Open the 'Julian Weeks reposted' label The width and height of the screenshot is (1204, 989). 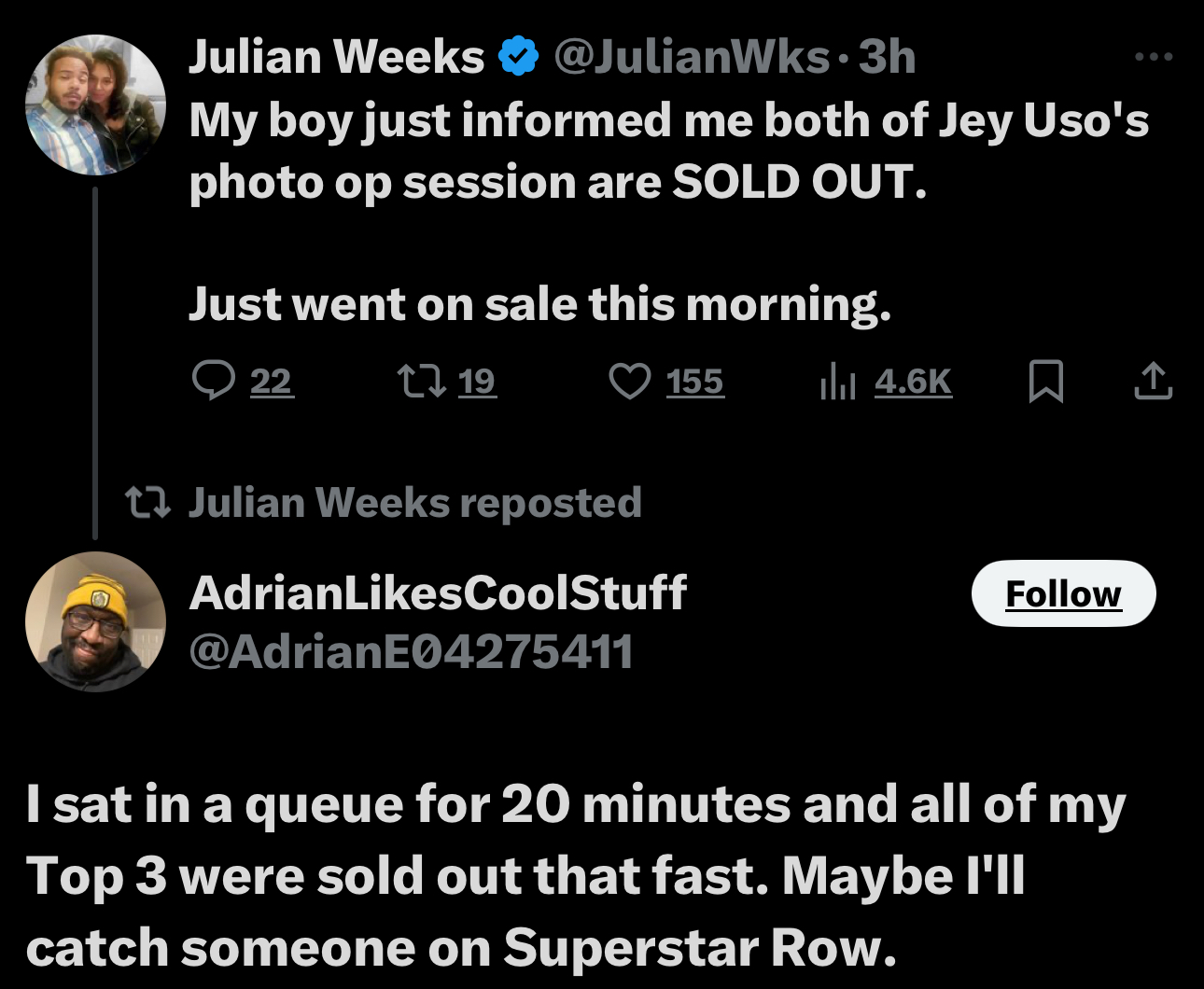pyautogui.click(x=414, y=503)
